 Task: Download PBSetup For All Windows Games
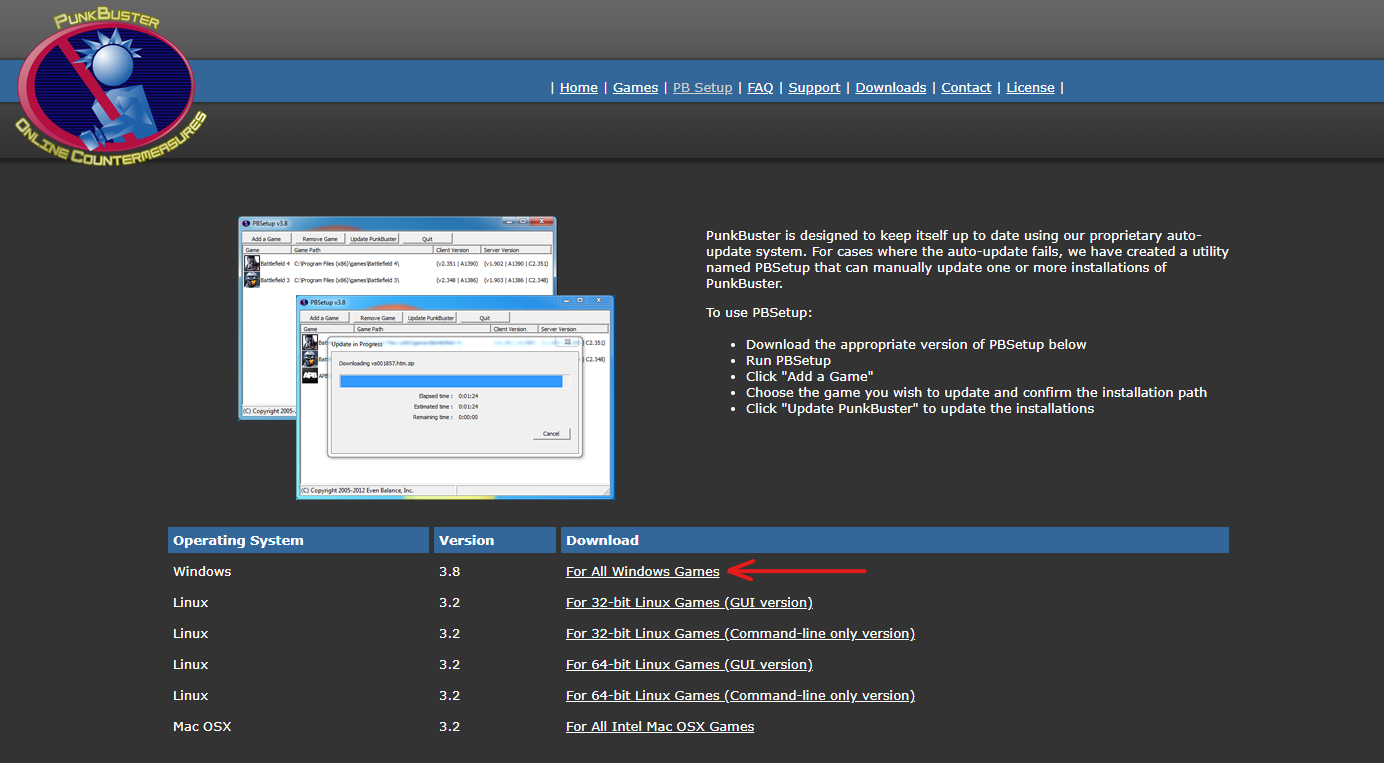click(x=642, y=572)
